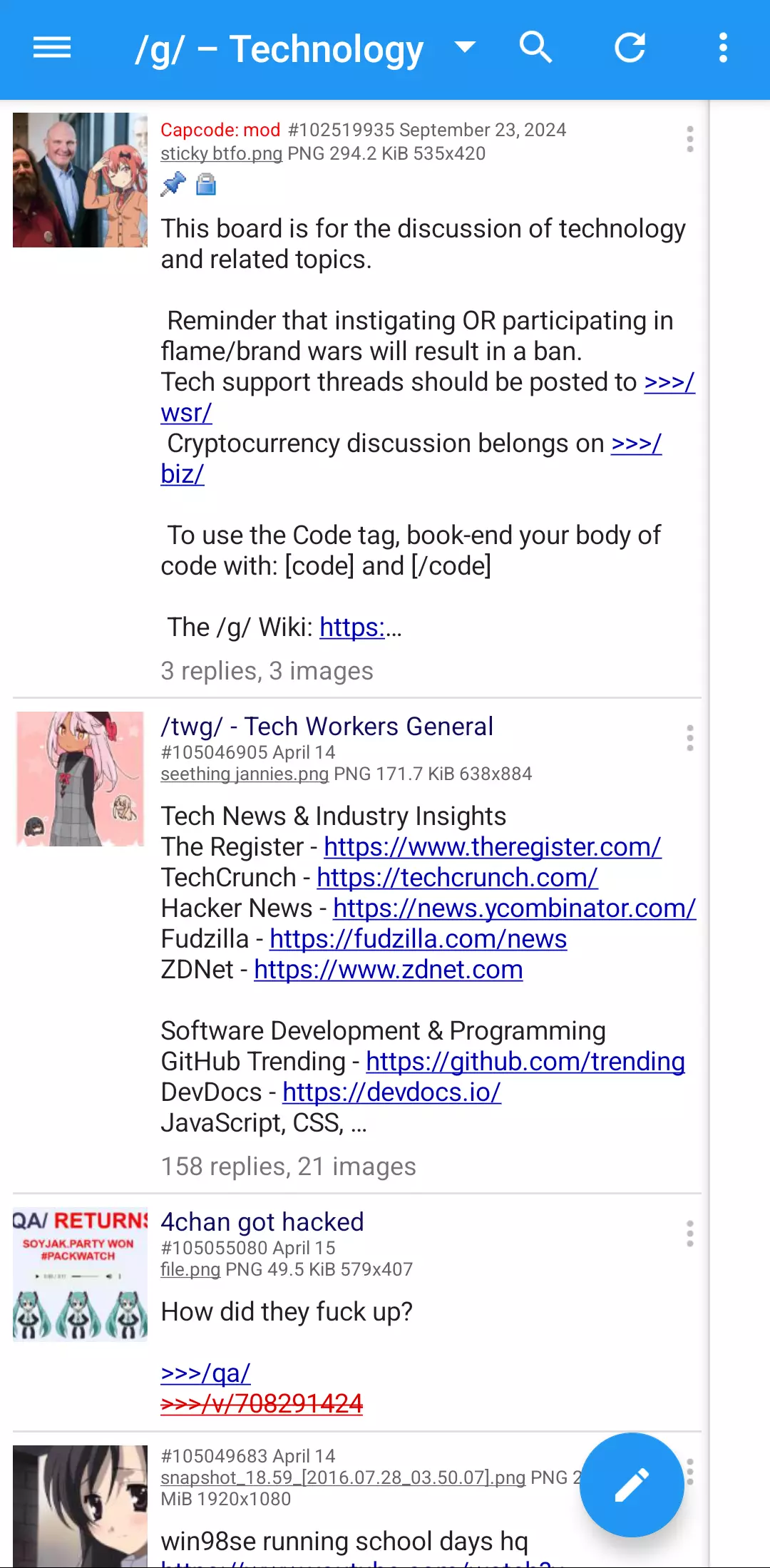Viewport: 770px width, 1568px height.
Task: Open options for Tech Workers General thread
Action: (x=690, y=738)
